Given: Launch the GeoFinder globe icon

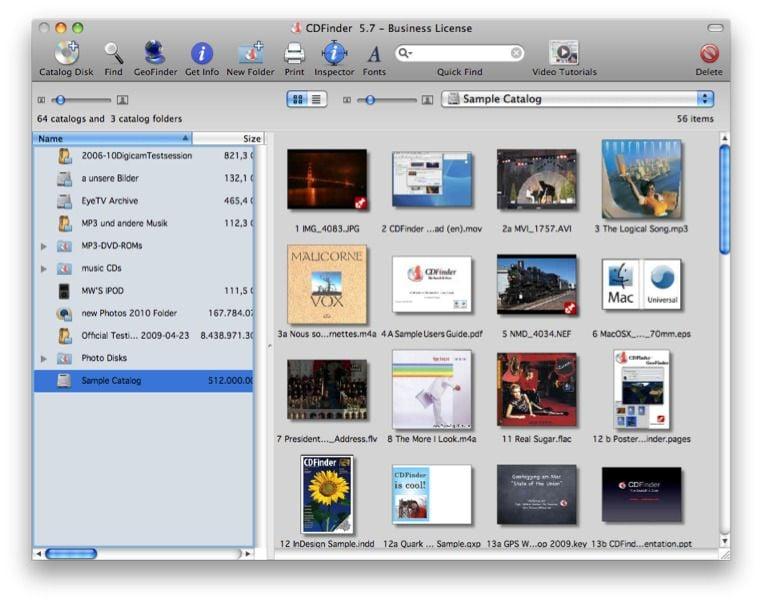Looking at the screenshot, I should [155, 52].
